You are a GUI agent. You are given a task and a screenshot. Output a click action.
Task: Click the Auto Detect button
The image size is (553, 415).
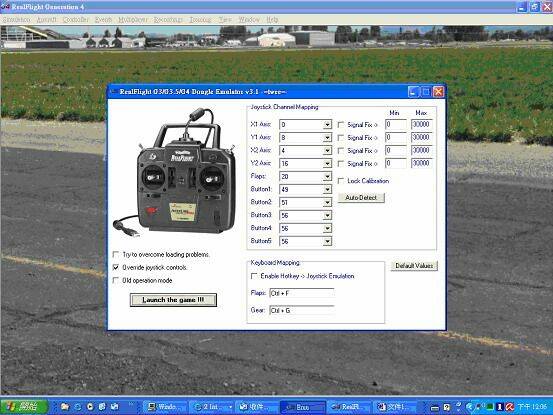[361, 197]
